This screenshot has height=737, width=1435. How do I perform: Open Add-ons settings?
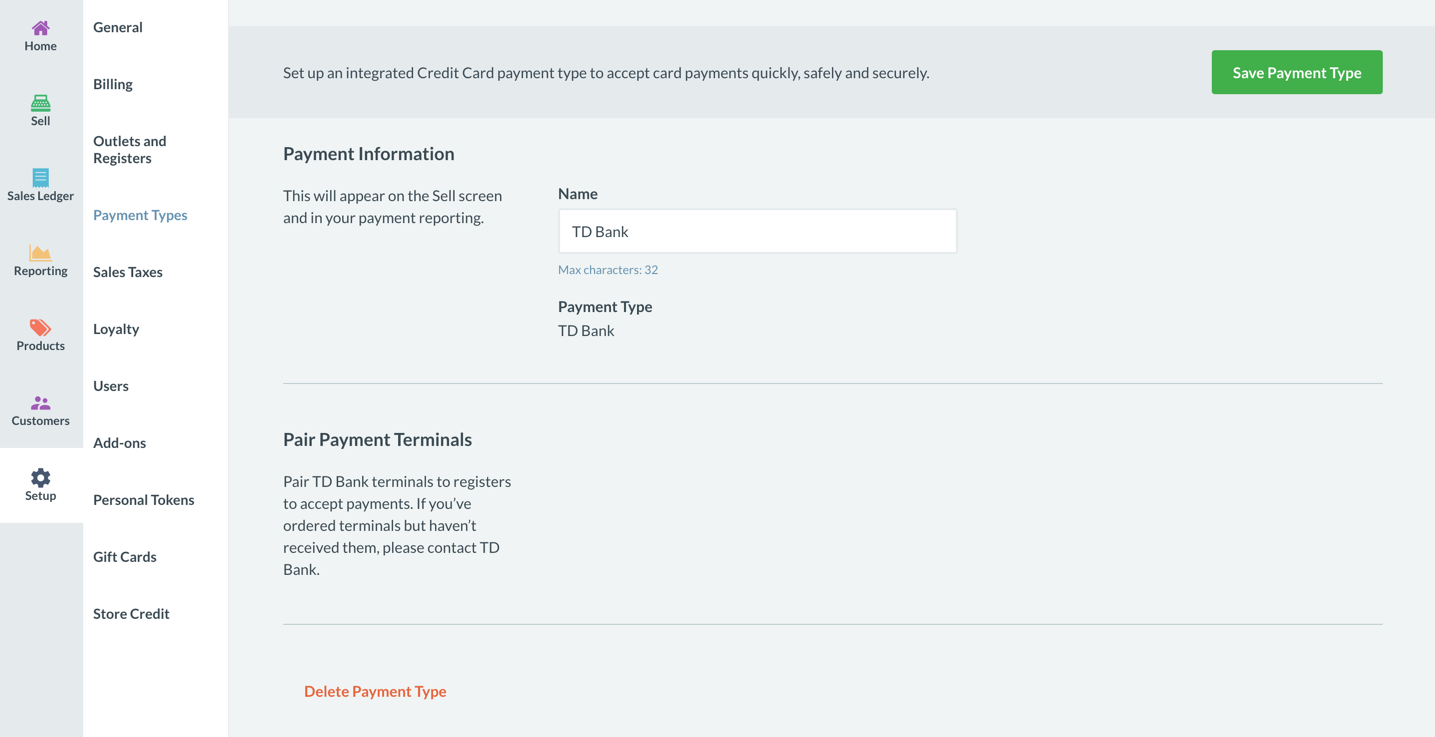pos(120,443)
